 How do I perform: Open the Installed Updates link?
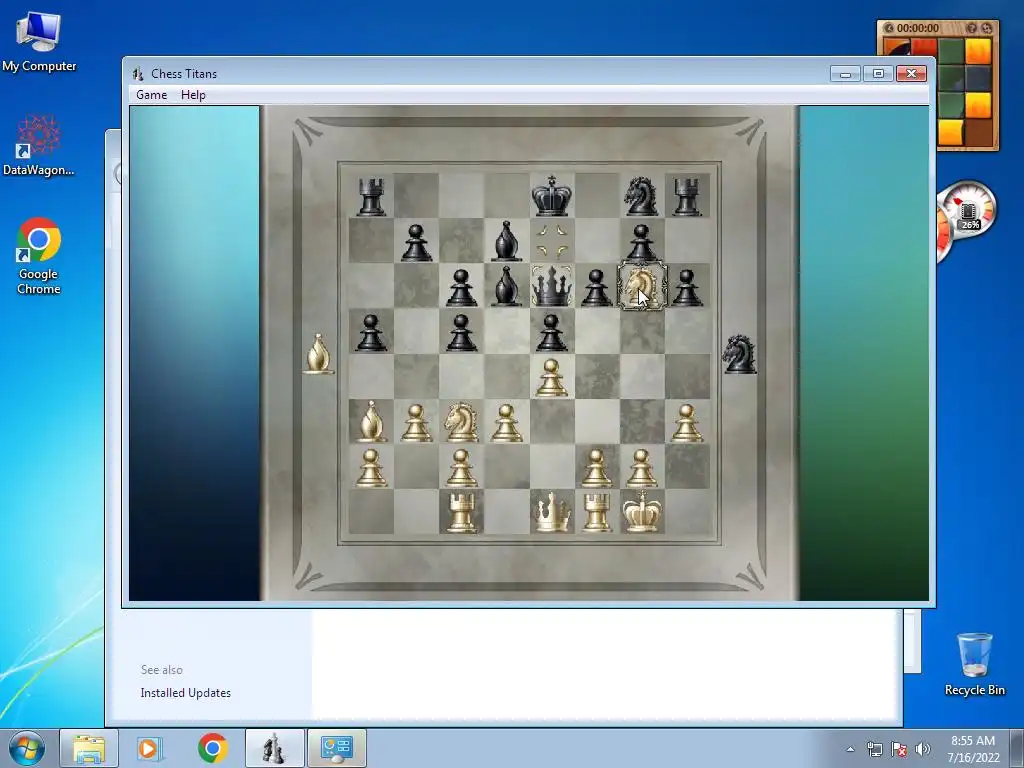pos(185,693)
